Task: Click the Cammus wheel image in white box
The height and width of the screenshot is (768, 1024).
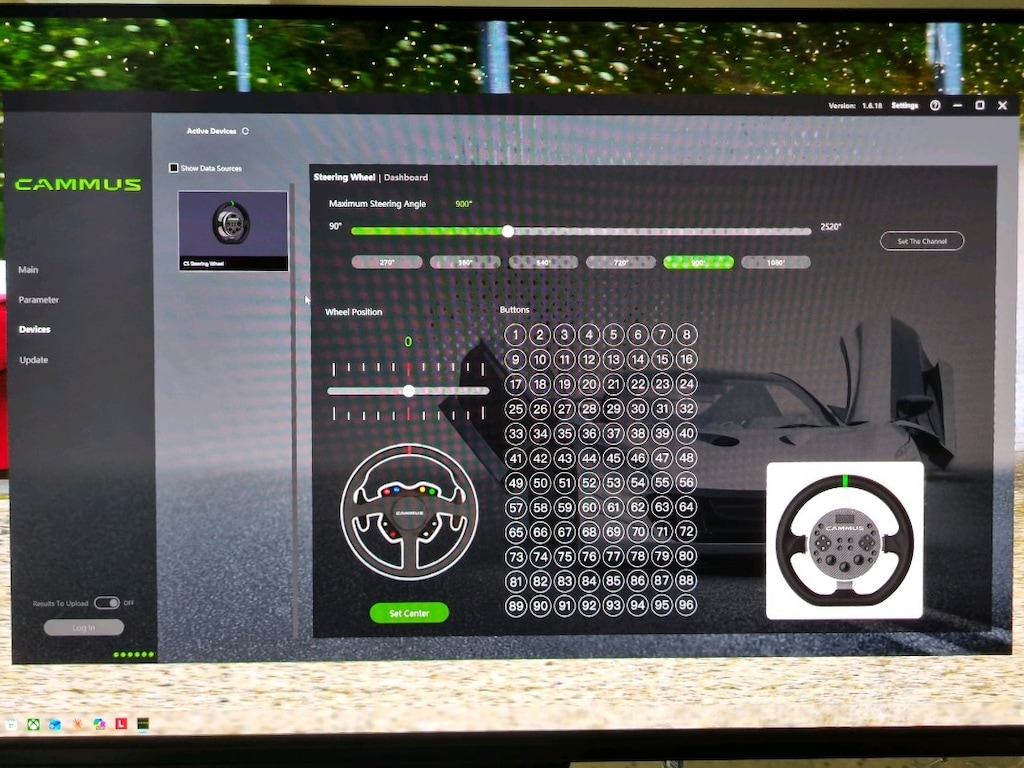Action: click(x=844, y=541)
